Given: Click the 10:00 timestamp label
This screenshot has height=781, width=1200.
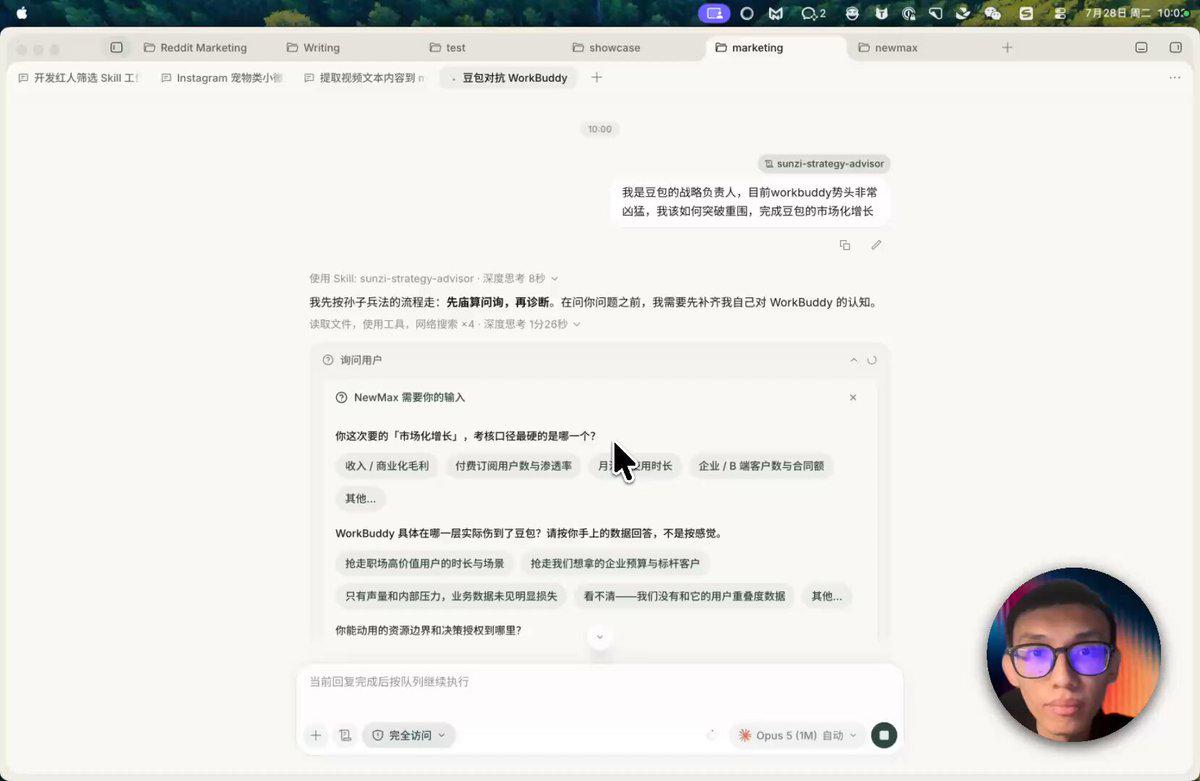Looking at the screenshot, I should point(600,129).
